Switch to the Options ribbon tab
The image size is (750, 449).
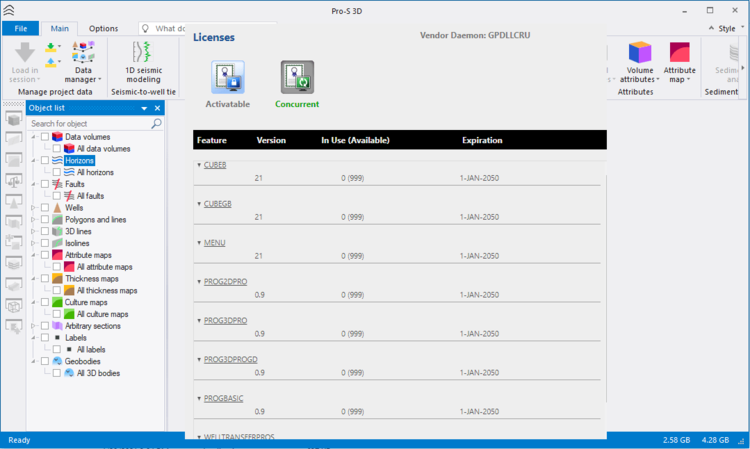click(103, 29)
